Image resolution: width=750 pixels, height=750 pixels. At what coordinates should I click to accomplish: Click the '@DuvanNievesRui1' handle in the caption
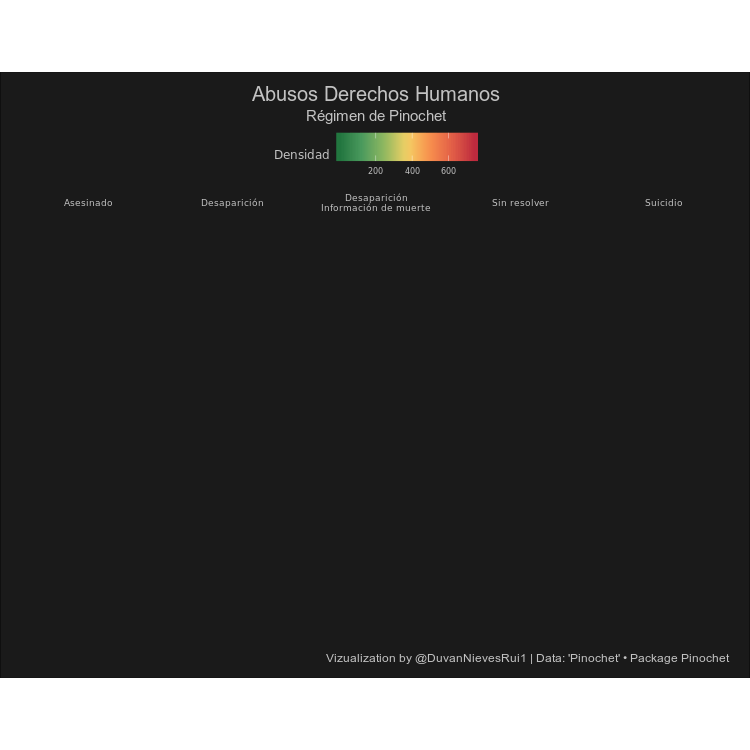click(470, 658)
